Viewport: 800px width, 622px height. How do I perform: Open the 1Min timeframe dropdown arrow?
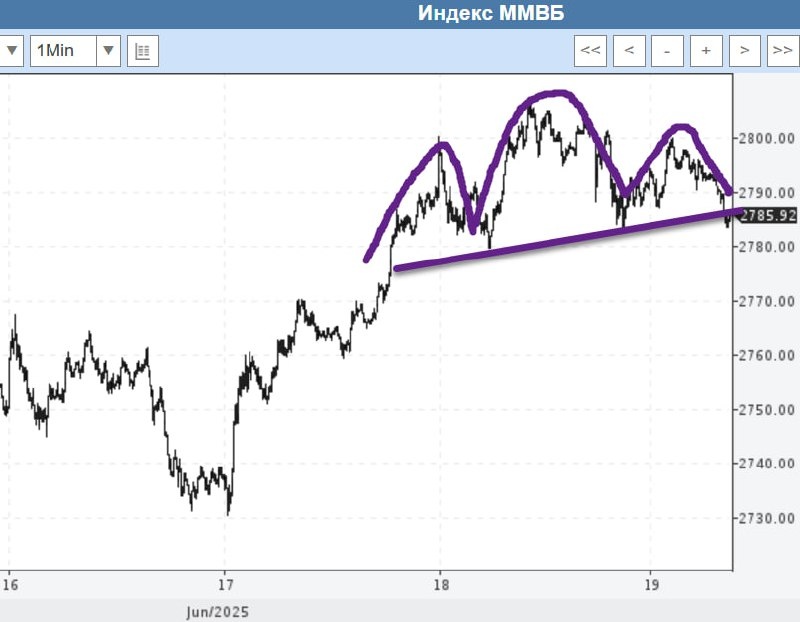pyautogui.click(x=108, y=51)
